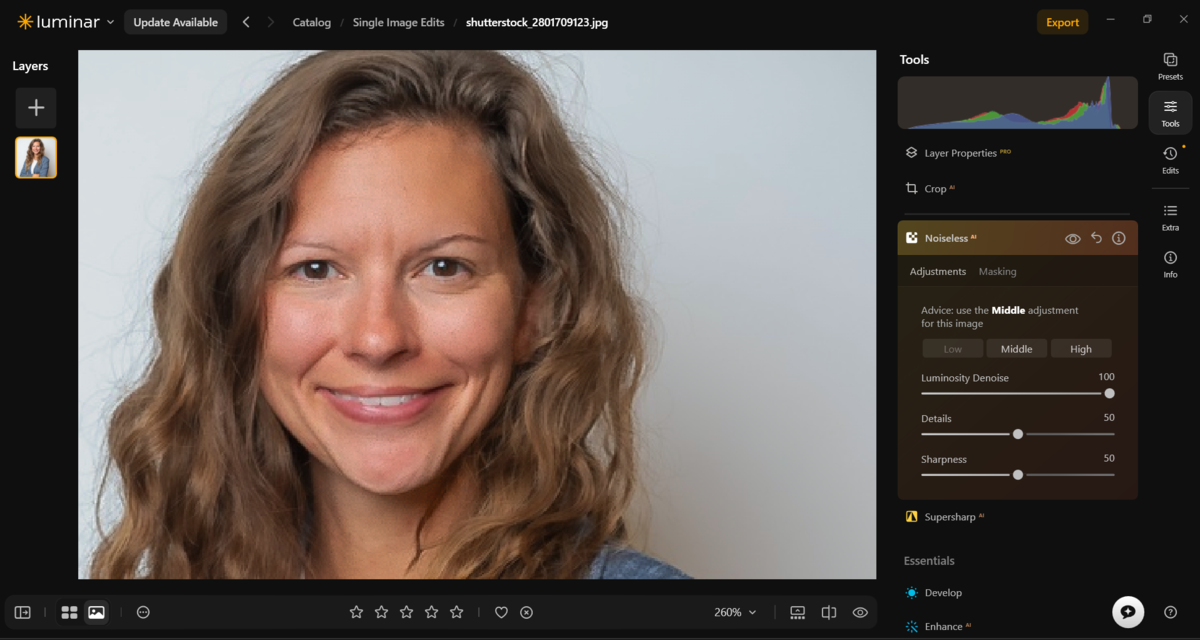Rate image five stars
Viewport: 1200px width, 640px height.
[x=456, y=612]
